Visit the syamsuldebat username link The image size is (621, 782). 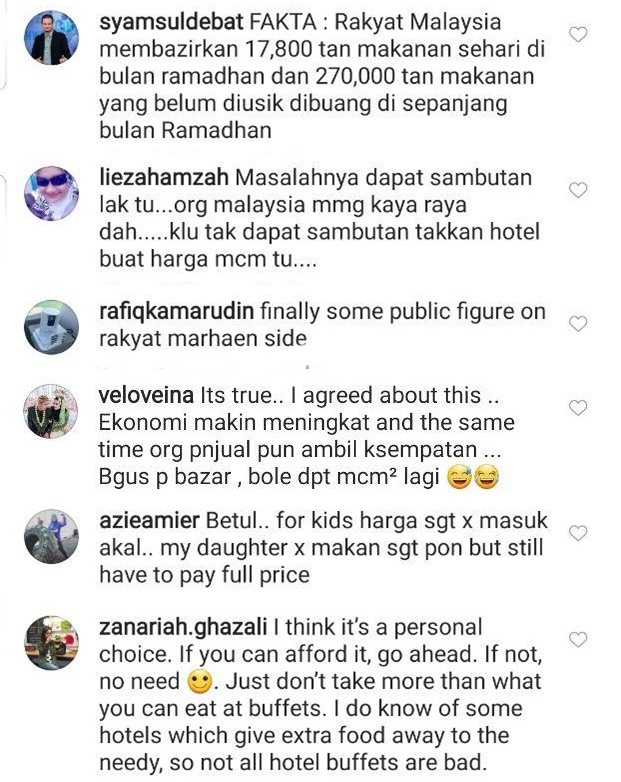pos(171,22)
